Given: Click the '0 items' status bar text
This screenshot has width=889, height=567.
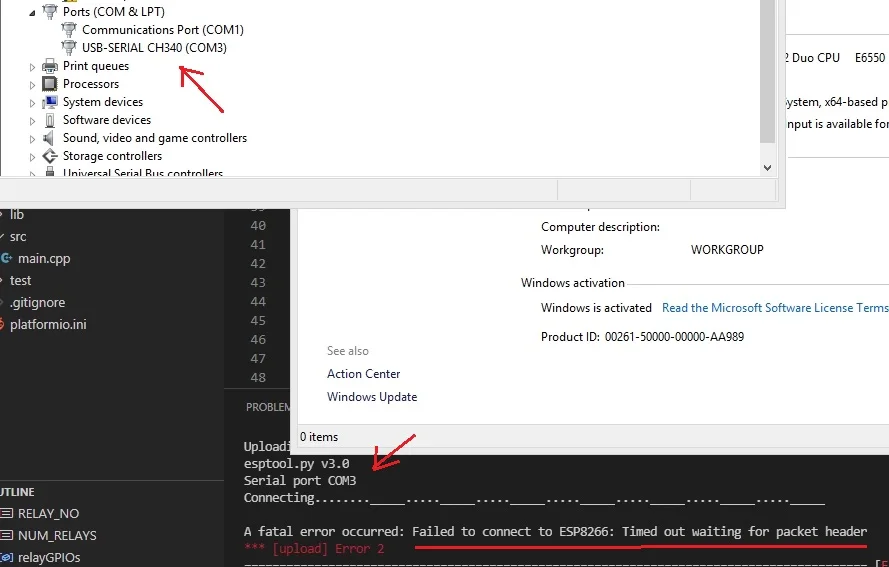Looking at the screenshot, I should [319, 437].
